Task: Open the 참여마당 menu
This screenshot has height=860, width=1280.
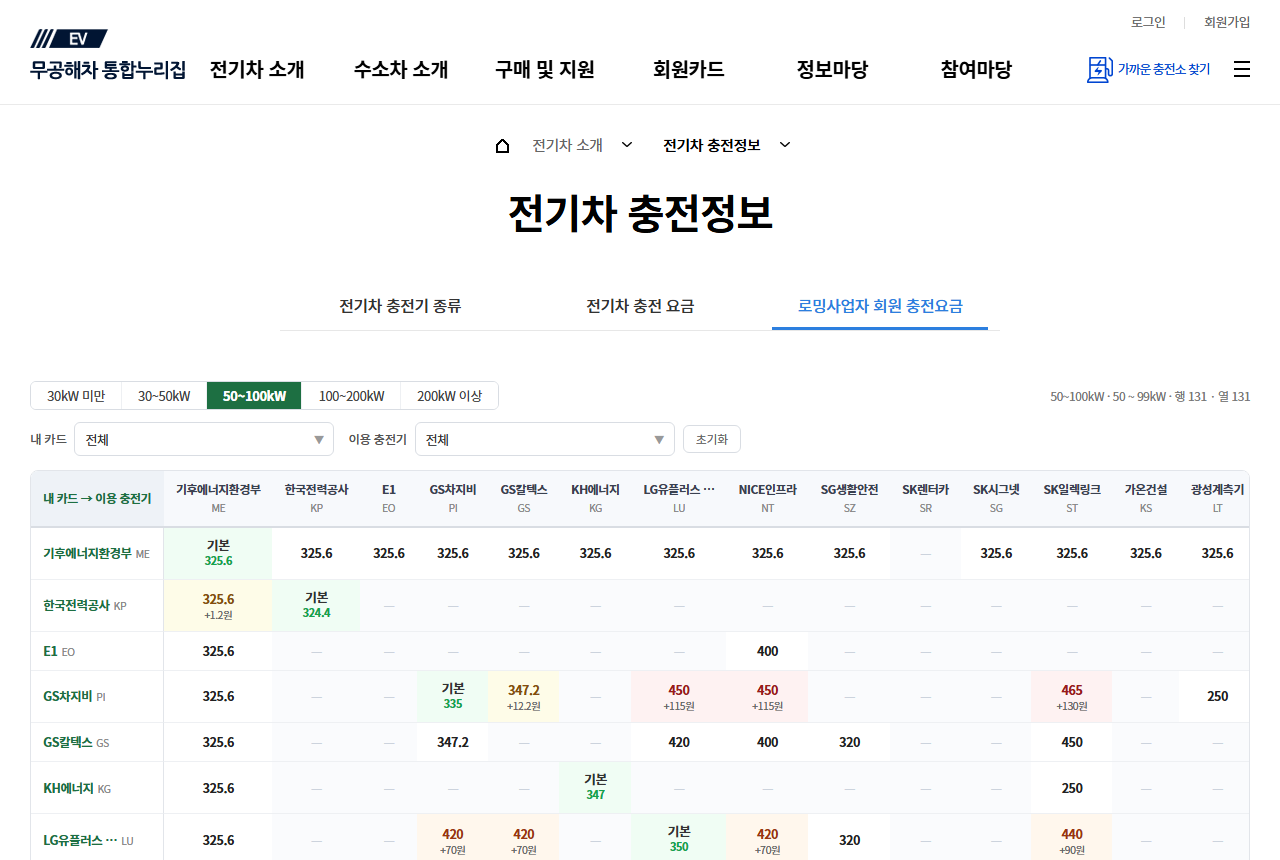Action: pyautogui.click(x=976, y=69)
